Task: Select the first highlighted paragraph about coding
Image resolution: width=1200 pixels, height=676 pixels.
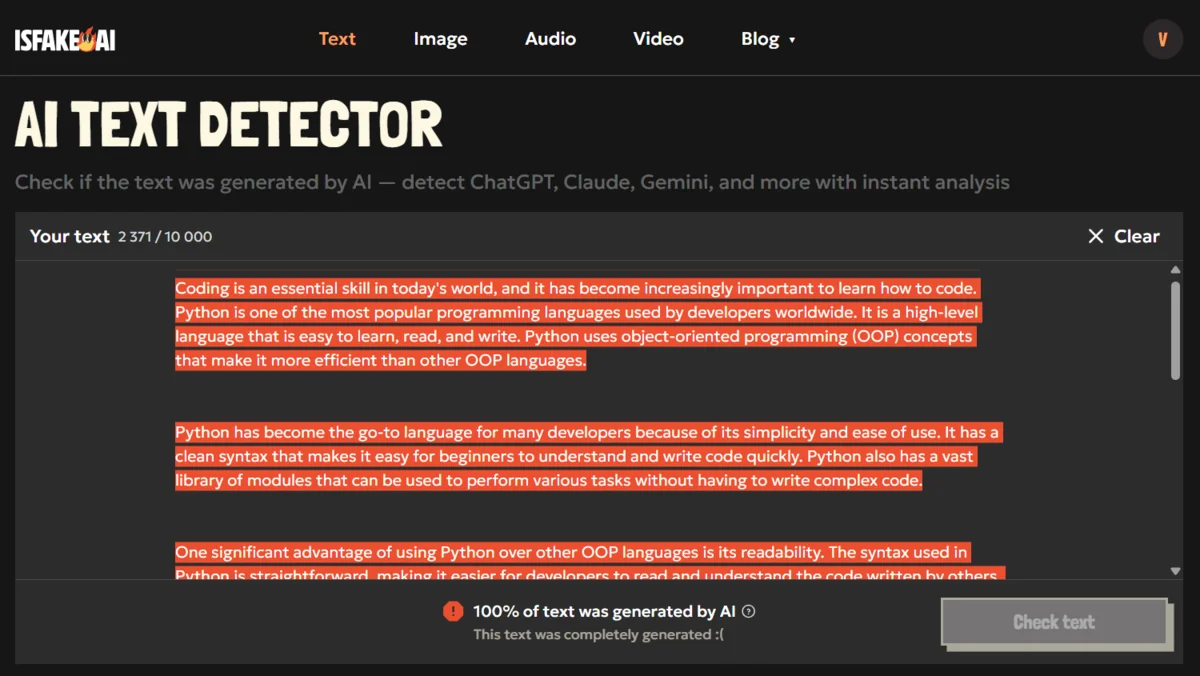Action: [577, 324]
